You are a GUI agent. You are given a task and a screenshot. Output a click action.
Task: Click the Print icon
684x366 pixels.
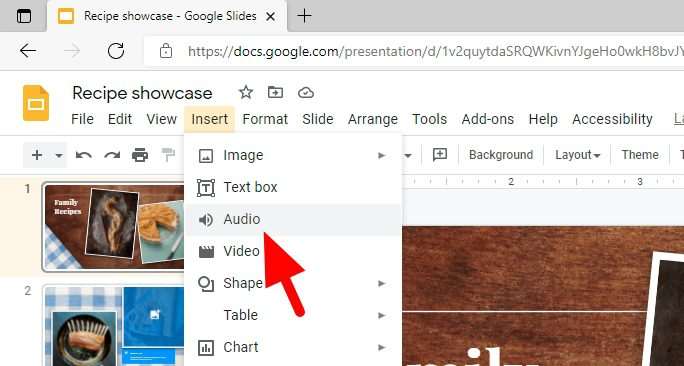(x=140, y=155)
